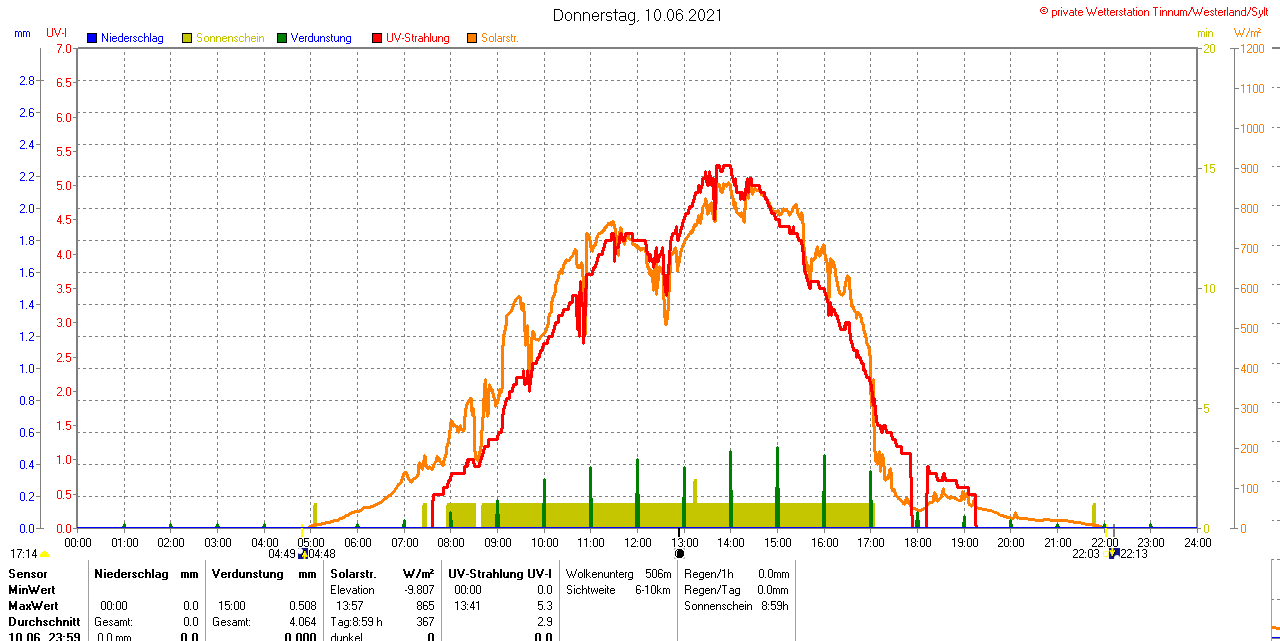Image resolution: width=1280 pixels, height=641 pixels.
Task: Click the yellow moon icon beside 17:14
Action: pos(44,554)
